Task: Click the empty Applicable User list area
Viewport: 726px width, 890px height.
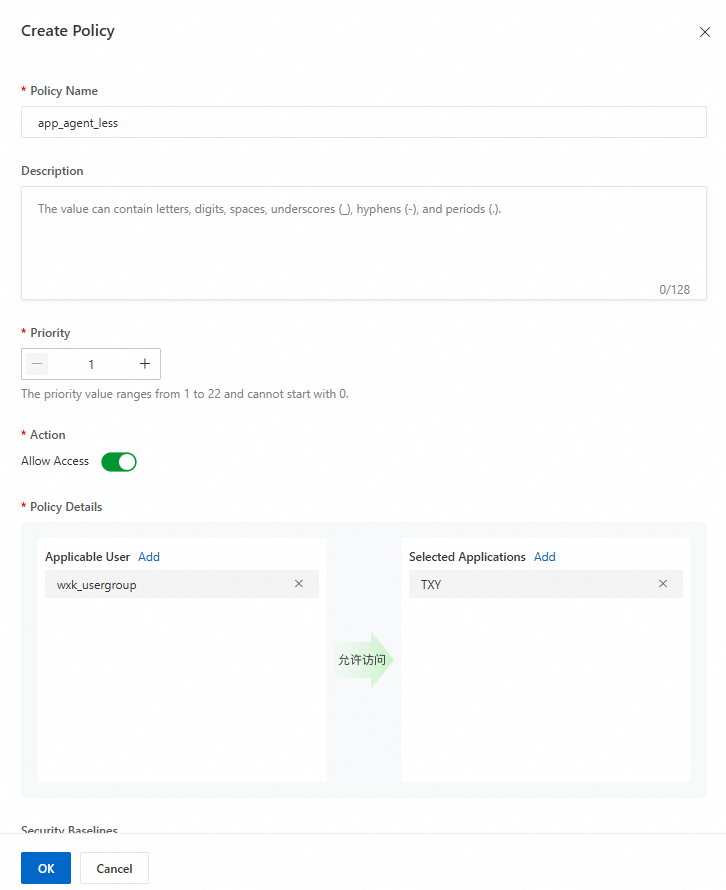Action: [x=182, y=690]
